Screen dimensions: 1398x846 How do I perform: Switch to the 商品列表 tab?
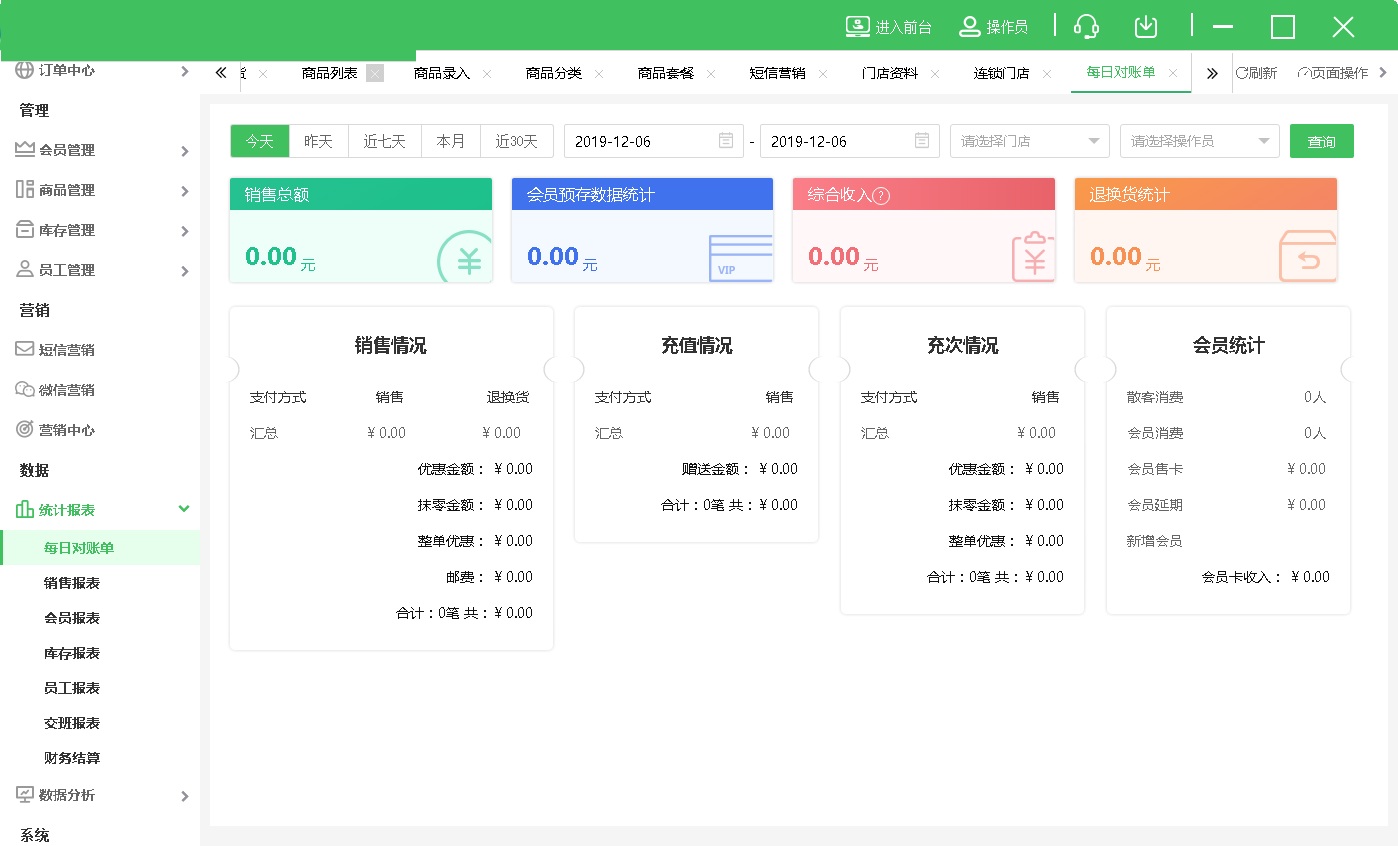click(x=329, y=73)
